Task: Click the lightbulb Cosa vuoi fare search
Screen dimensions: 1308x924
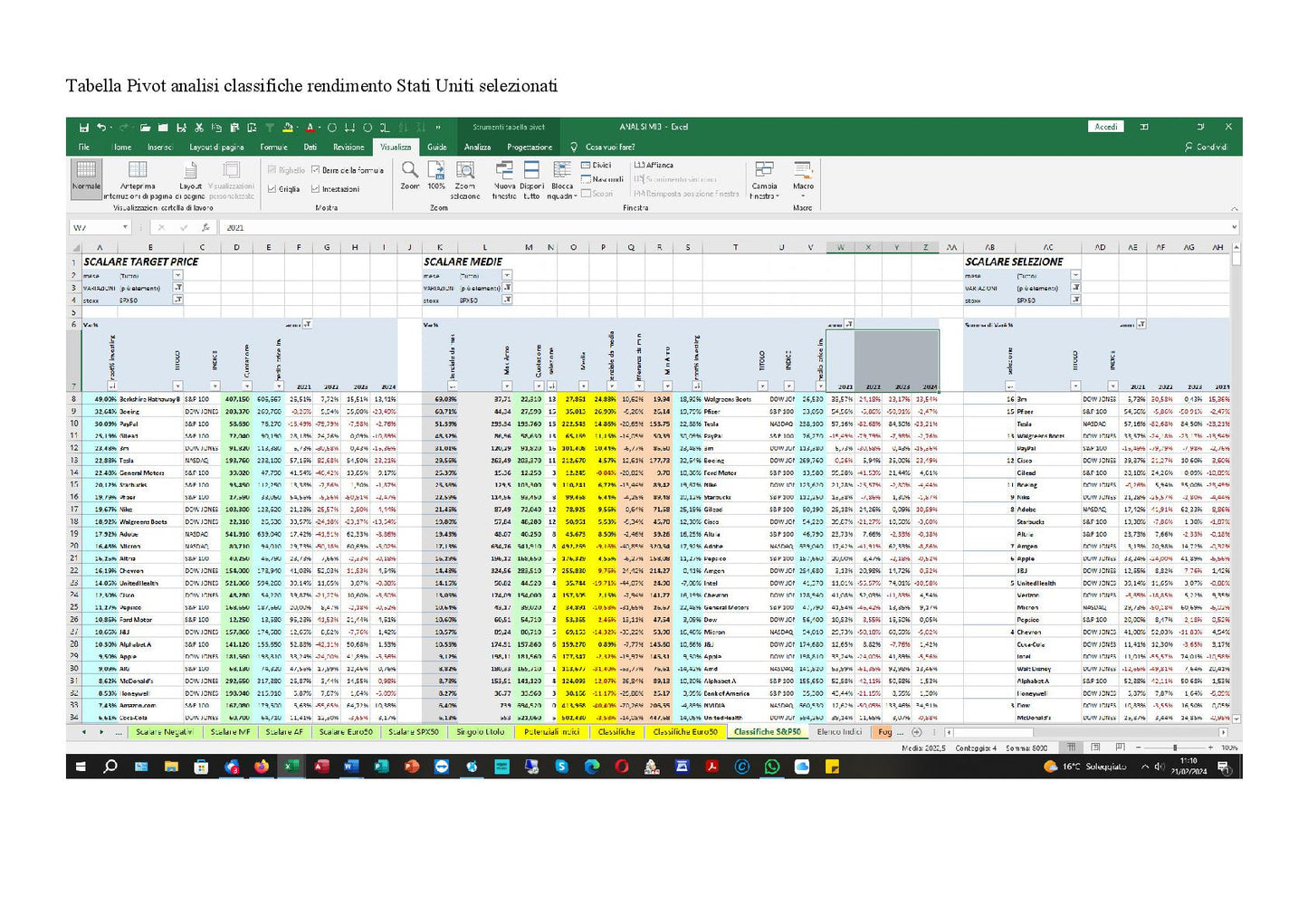Action: click(x=602, y=147)
